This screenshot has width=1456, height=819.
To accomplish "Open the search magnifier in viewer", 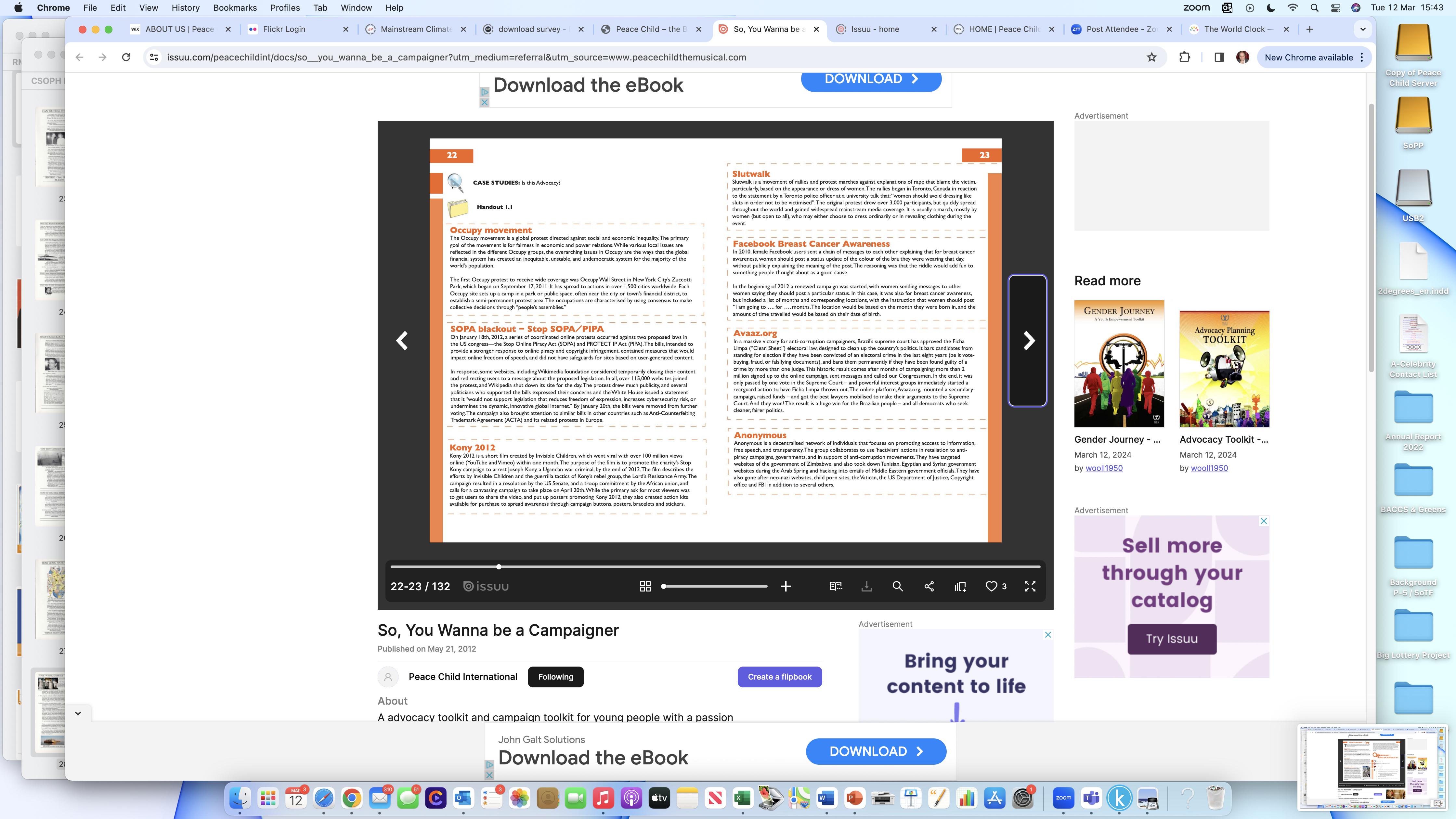I will click(897, 587).
